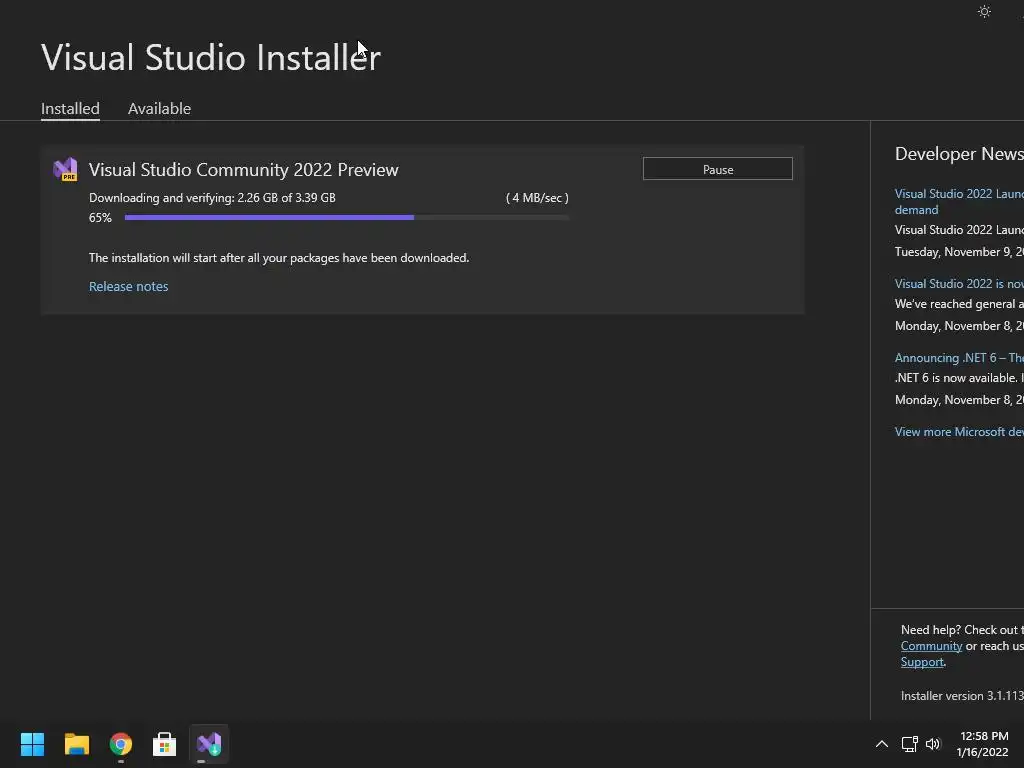Launch Google Chrome from the taskbar
The height and width of the screenshot is (768, 1024).
click(121, 744)
